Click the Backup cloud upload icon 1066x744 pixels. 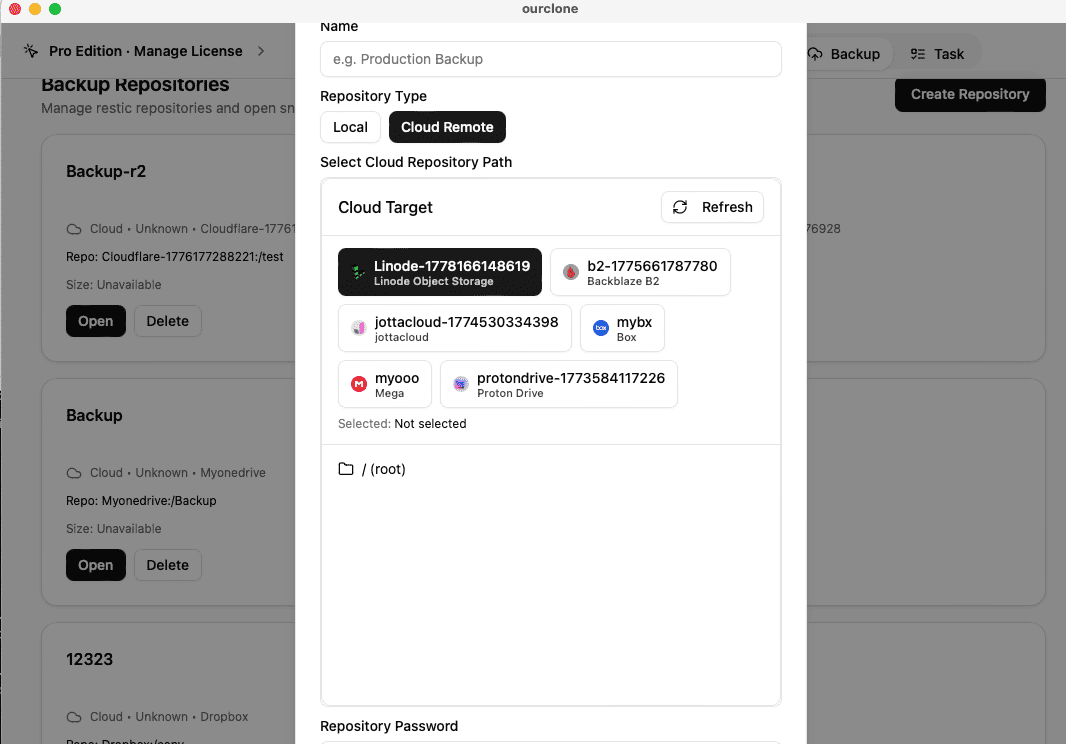(x=814, y=54)
